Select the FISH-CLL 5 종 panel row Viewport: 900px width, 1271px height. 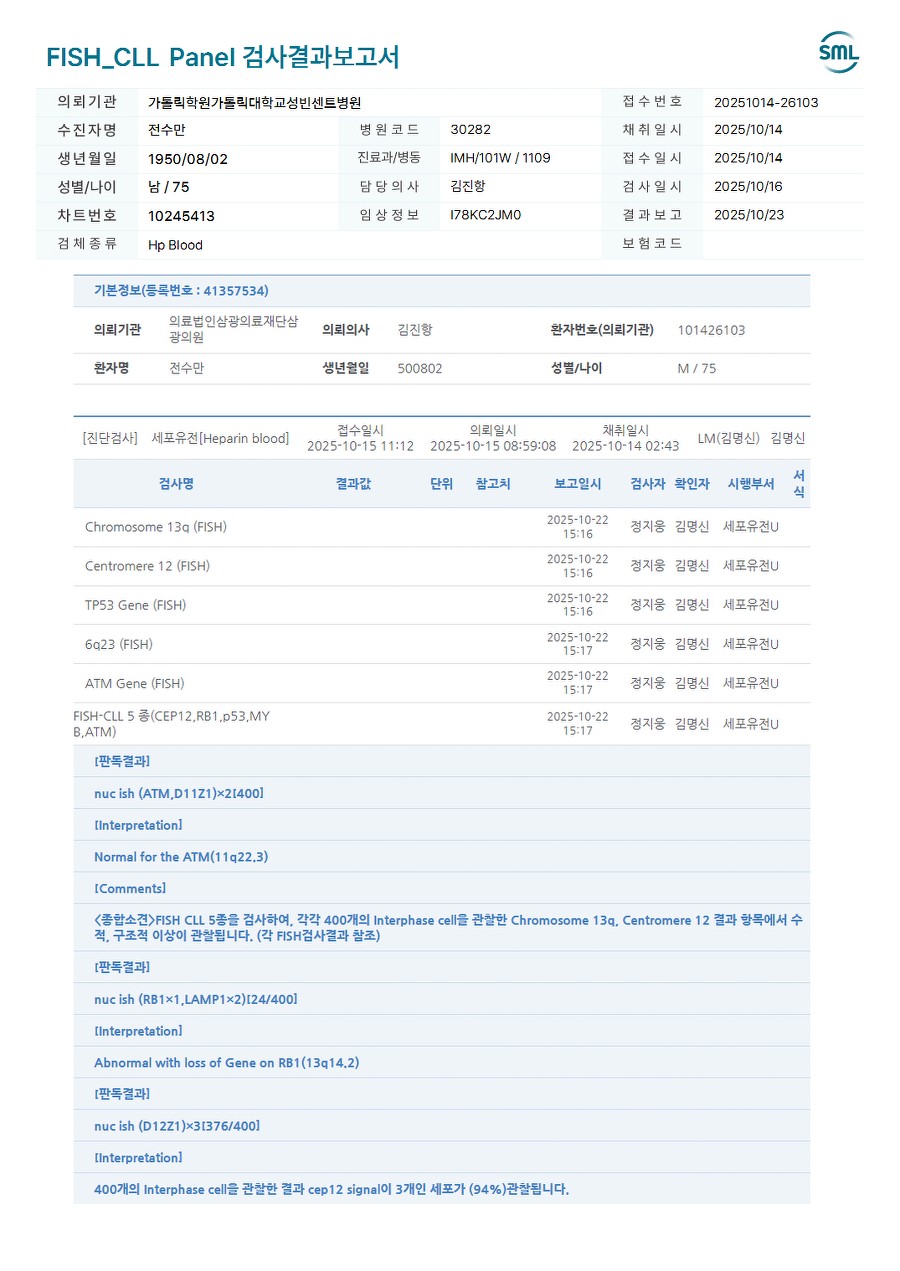click(x=442, y=724)
